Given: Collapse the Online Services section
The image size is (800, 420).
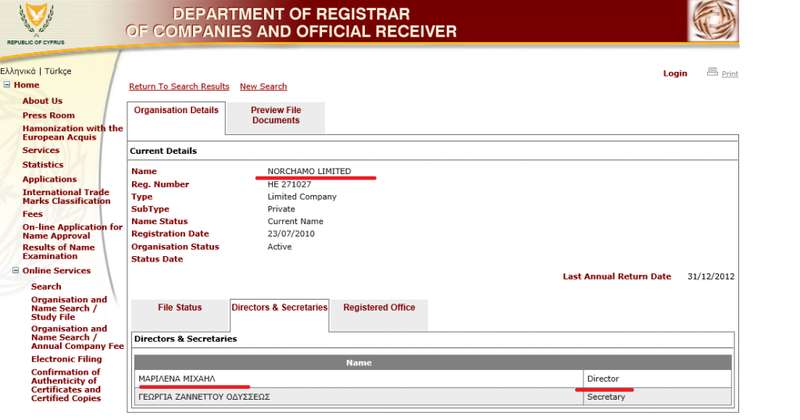Looking at the screenshot, I should point(15,271).
